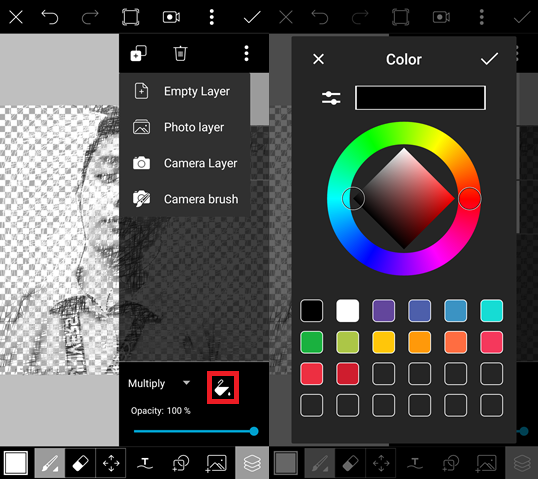Tap the dimmed eraser tool on right screen
Screen dimensions: 538x479
coord(350,463)
